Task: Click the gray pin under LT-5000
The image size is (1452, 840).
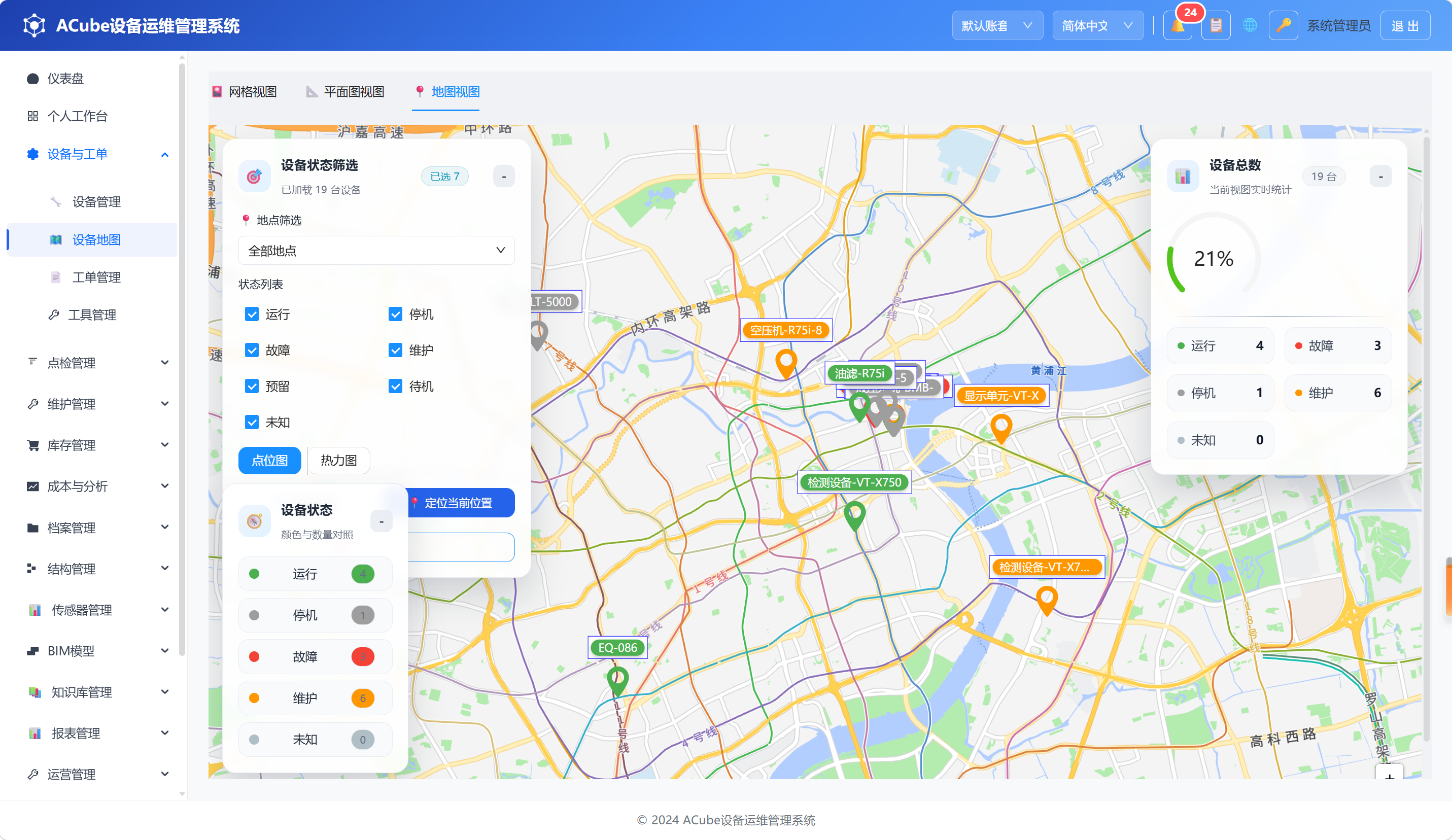Action: tap(538, 335)
